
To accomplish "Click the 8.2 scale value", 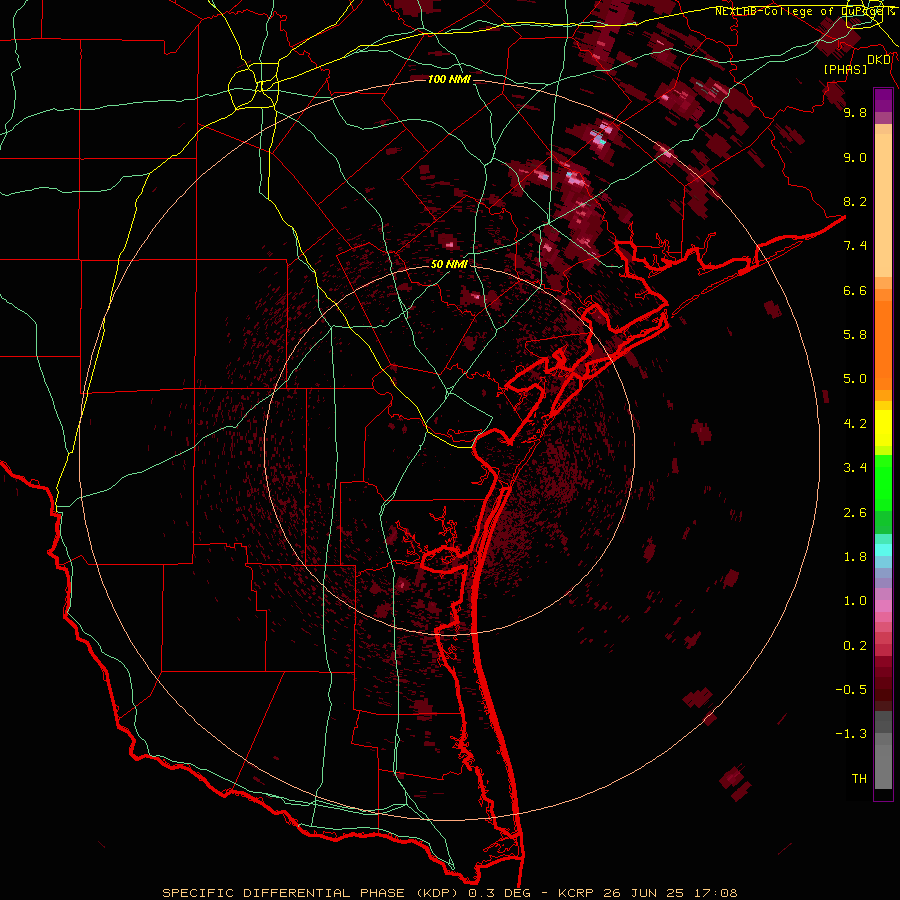I will tap(855, 201).
